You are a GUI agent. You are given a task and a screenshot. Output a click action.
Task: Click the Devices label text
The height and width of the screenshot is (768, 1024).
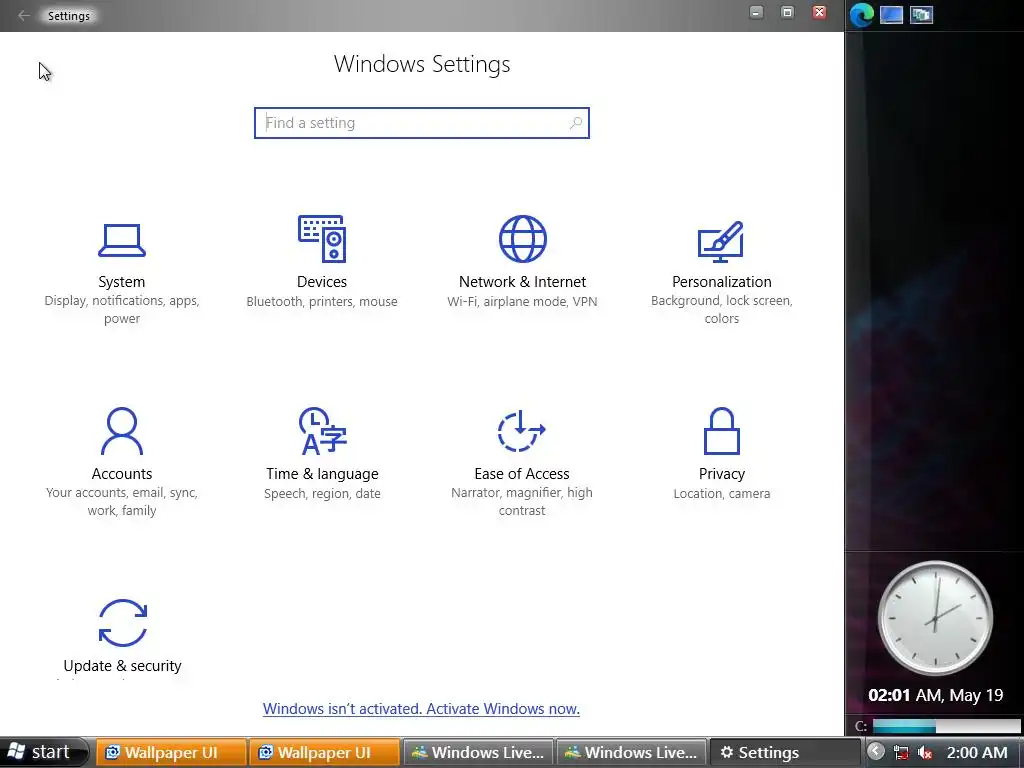(322, 281)
